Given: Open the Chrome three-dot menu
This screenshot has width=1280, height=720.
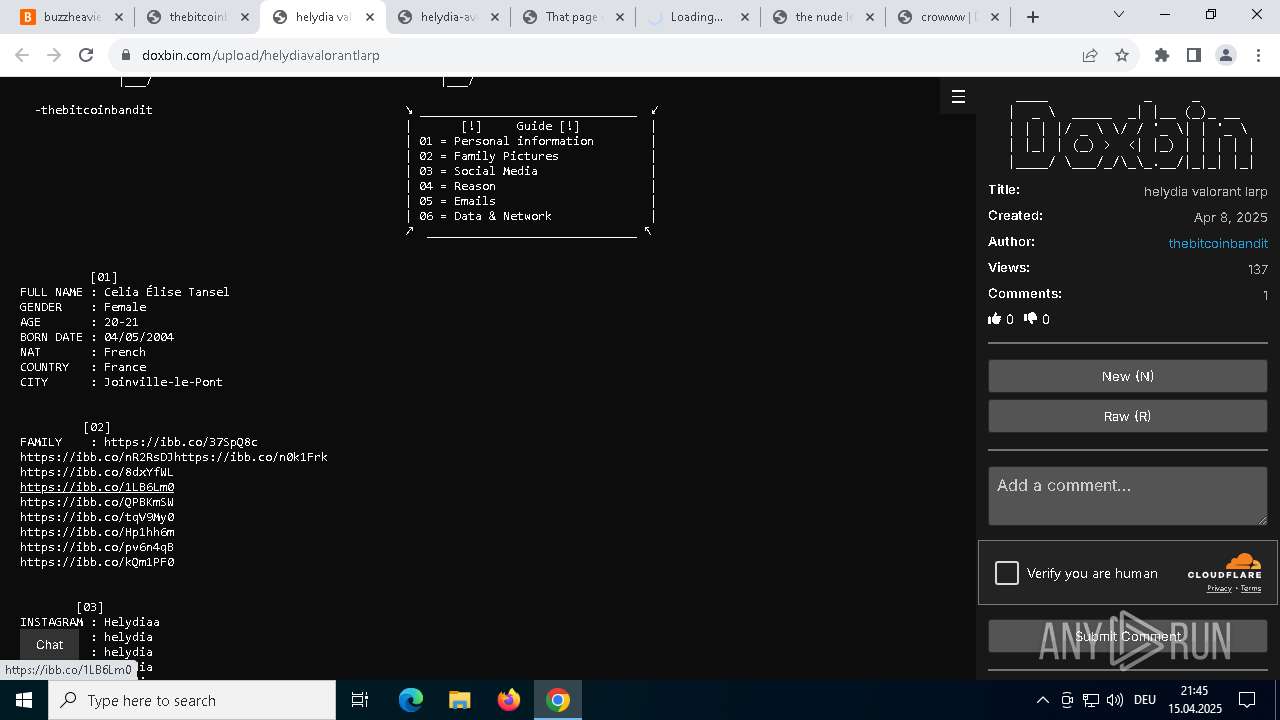Looking at the screenshot, I should pyautogui.click(x=1258, y=56).
